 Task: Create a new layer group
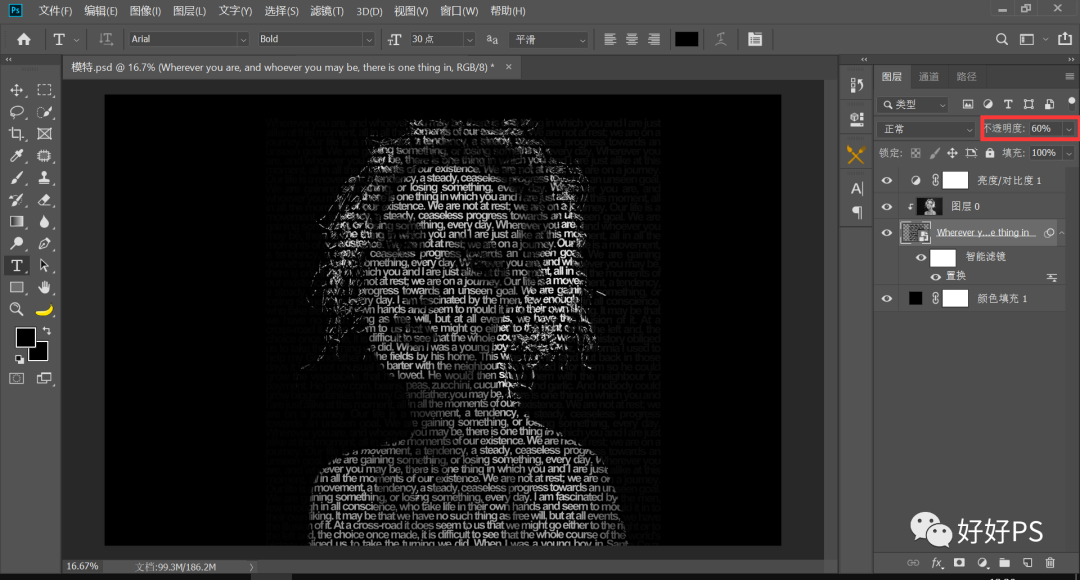[x=1004, y=563]
